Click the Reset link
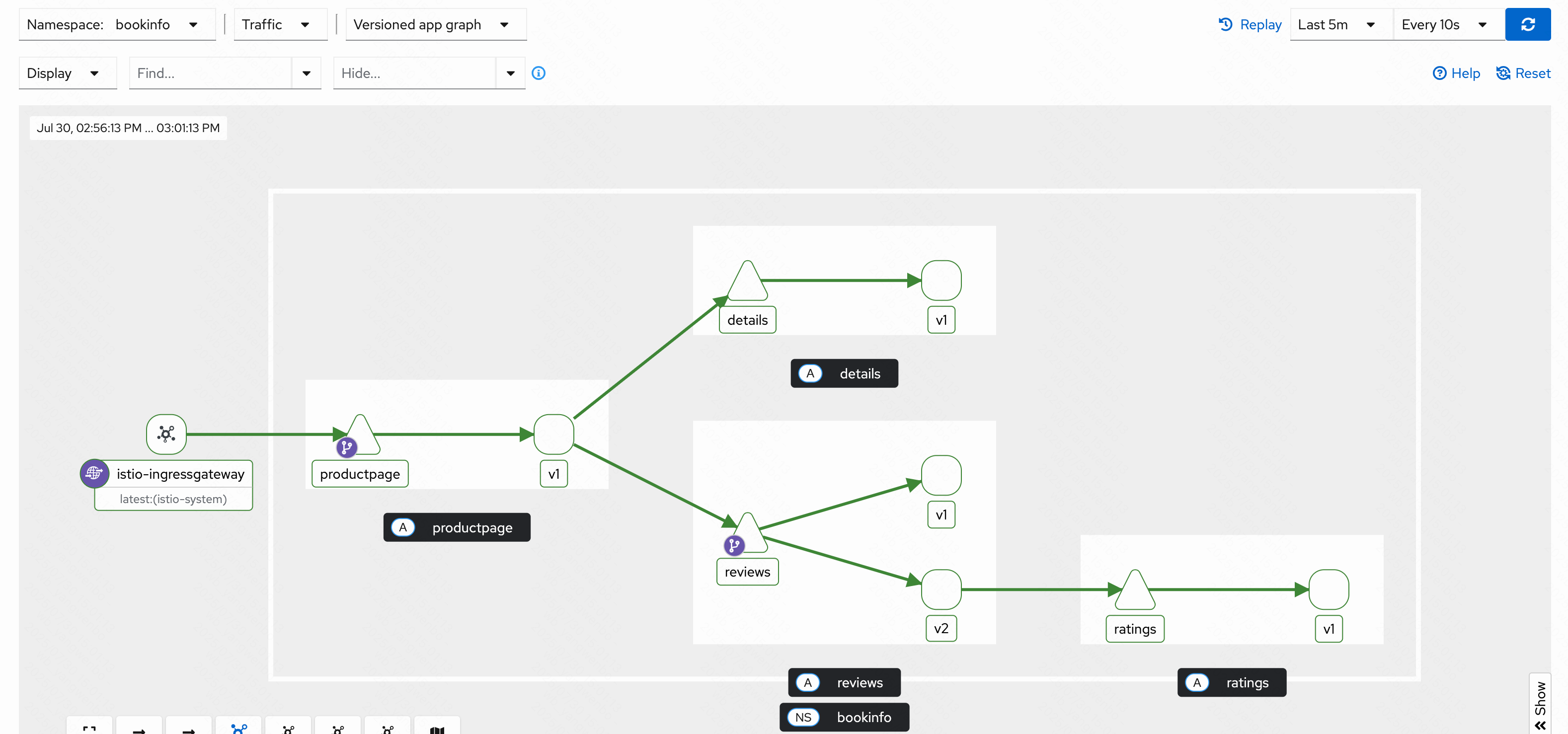1568x734 pixels. (1524, 73)
